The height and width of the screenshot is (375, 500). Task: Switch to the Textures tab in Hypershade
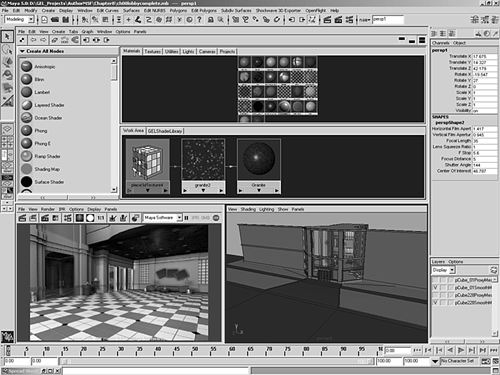(152, 51)
